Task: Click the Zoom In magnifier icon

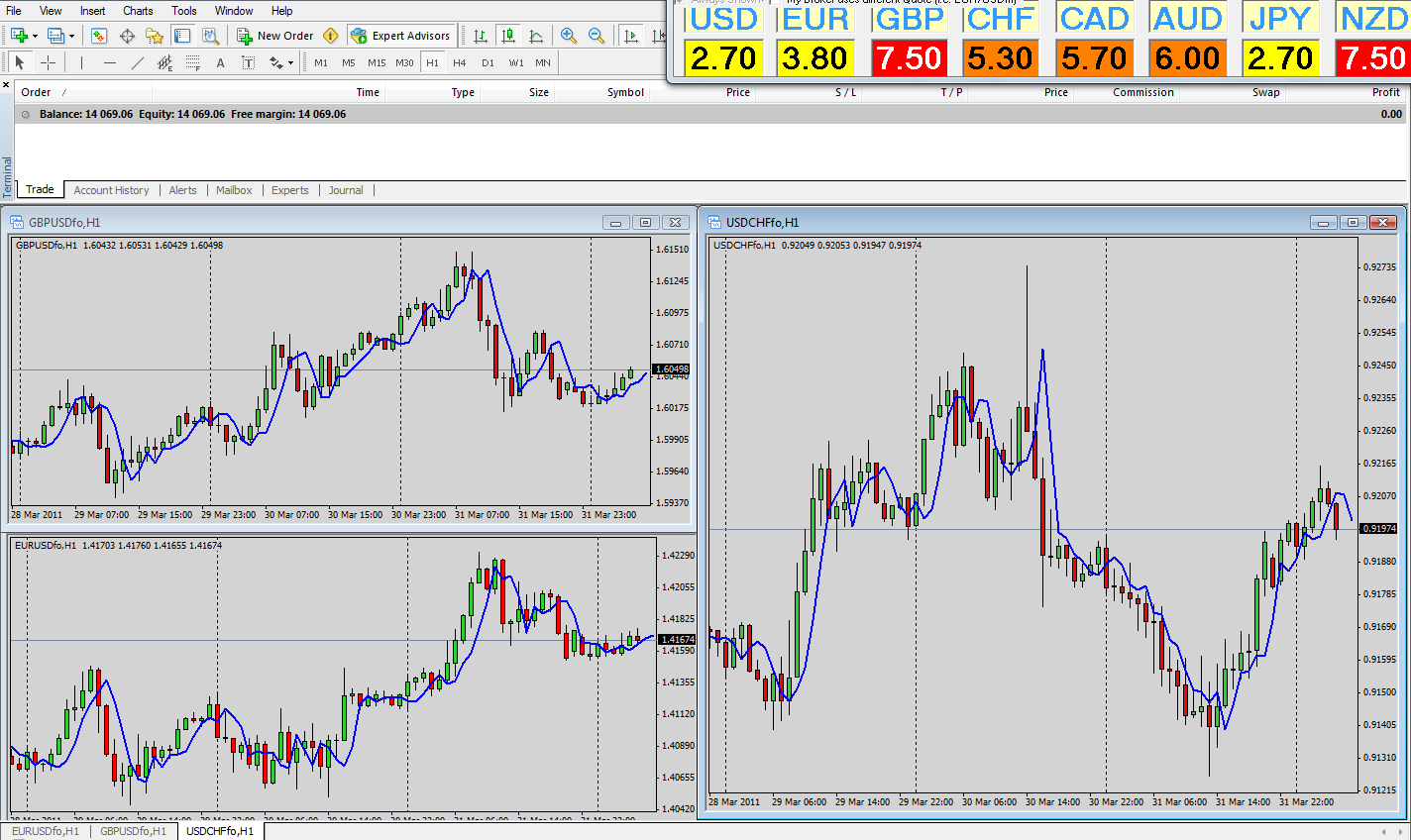Action: 569,36
